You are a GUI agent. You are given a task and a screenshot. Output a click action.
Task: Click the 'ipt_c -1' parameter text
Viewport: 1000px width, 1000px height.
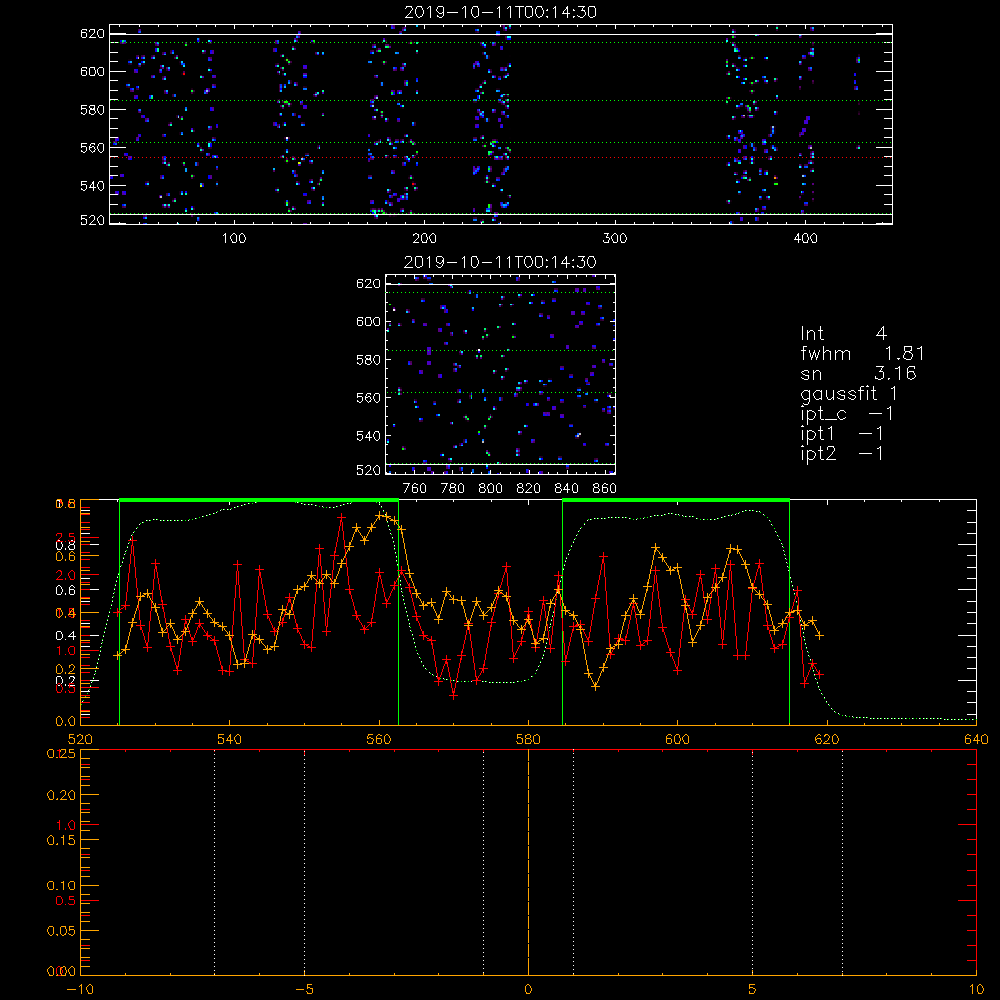point(847,414)
